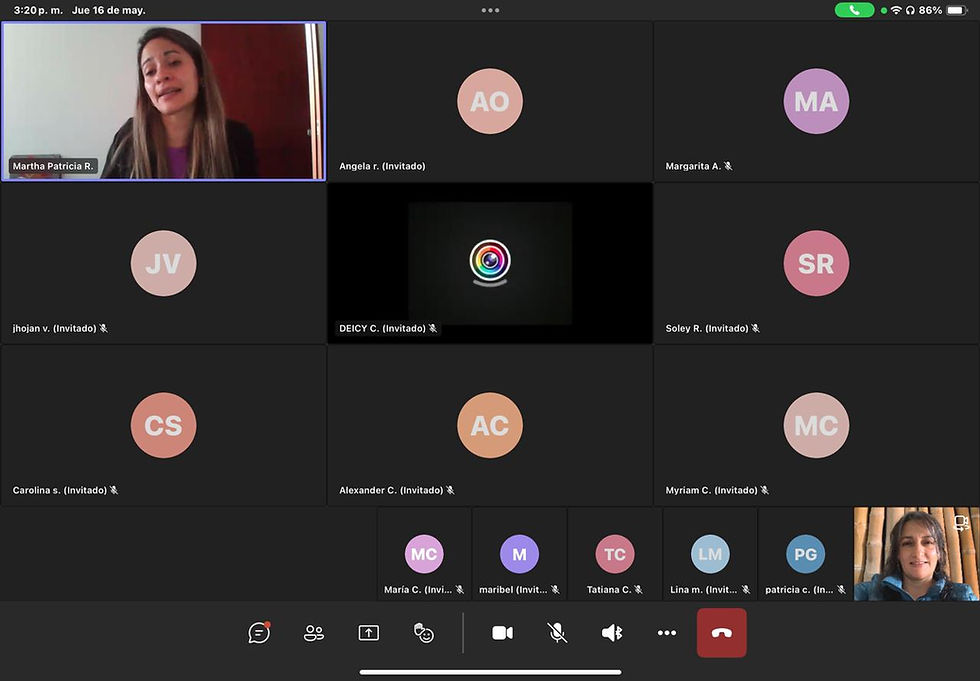Tap the muted mic icon beside jhojan v.
The image size is (980, 681).
(104, 328)
